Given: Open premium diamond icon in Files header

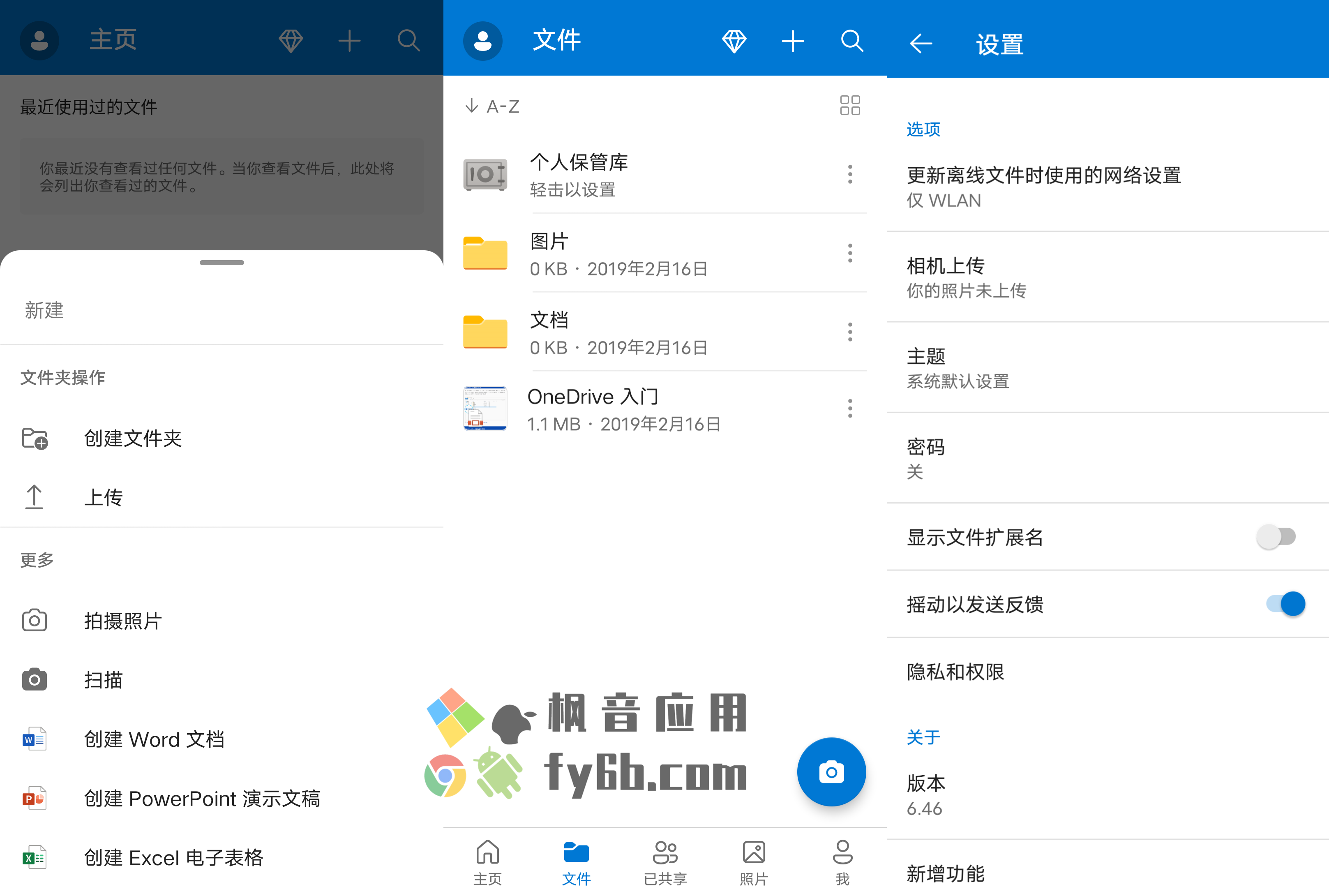Looking at the screenshot, I should pyautogui.click(x=734, y=41).
